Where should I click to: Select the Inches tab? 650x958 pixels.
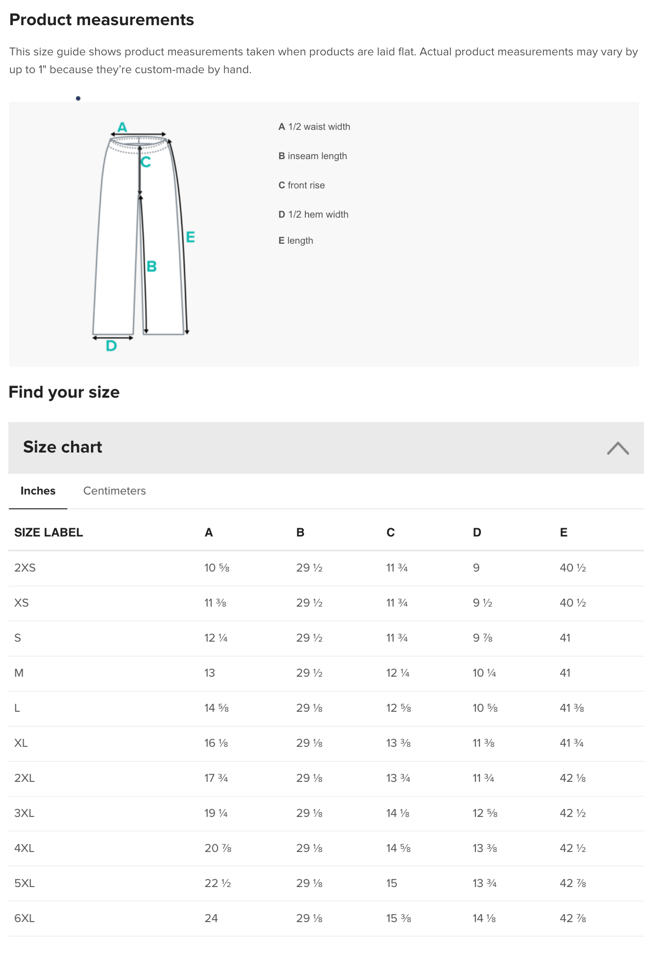(x=38, y=491)
